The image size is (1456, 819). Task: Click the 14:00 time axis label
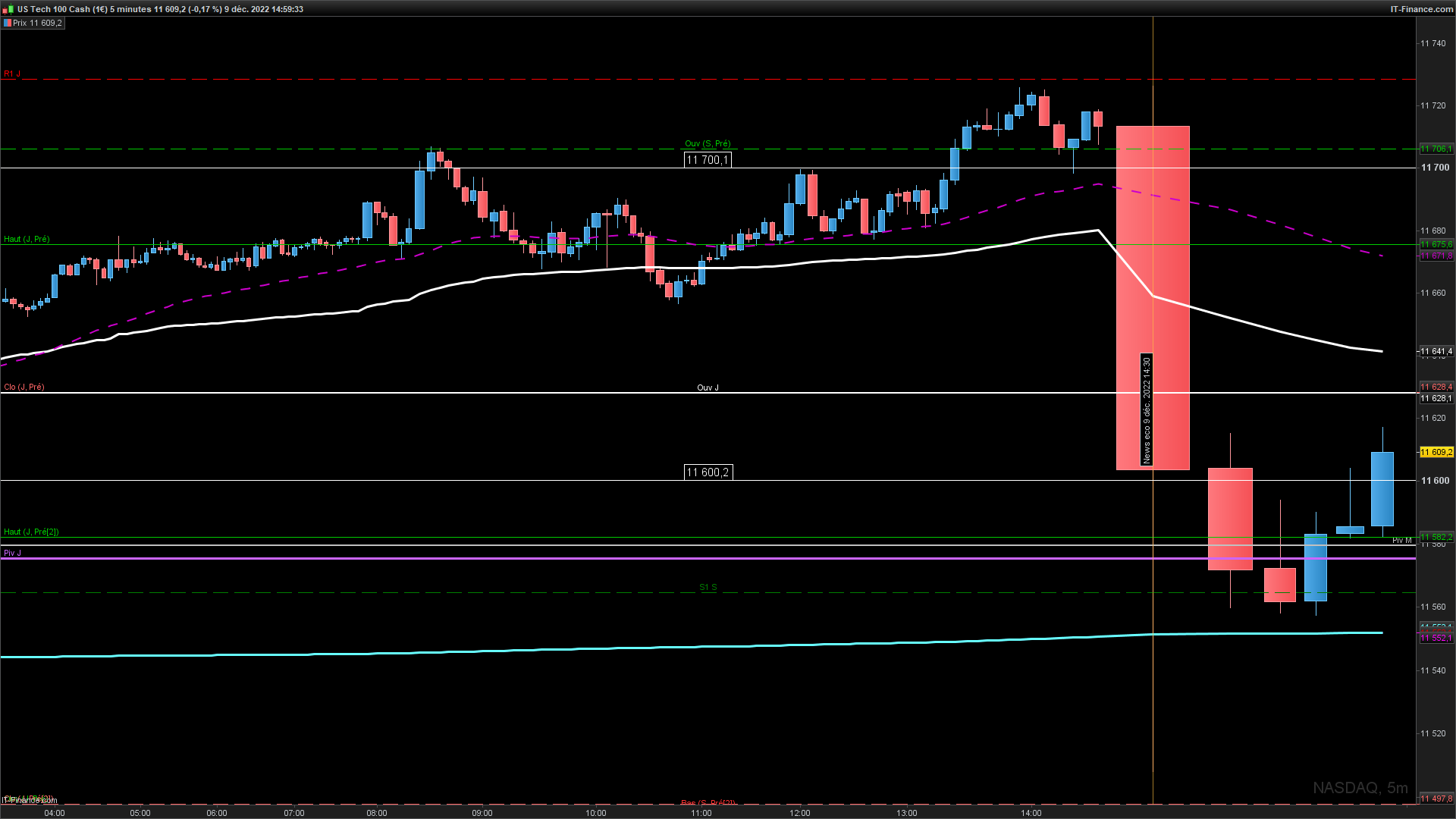[1031, 813]
